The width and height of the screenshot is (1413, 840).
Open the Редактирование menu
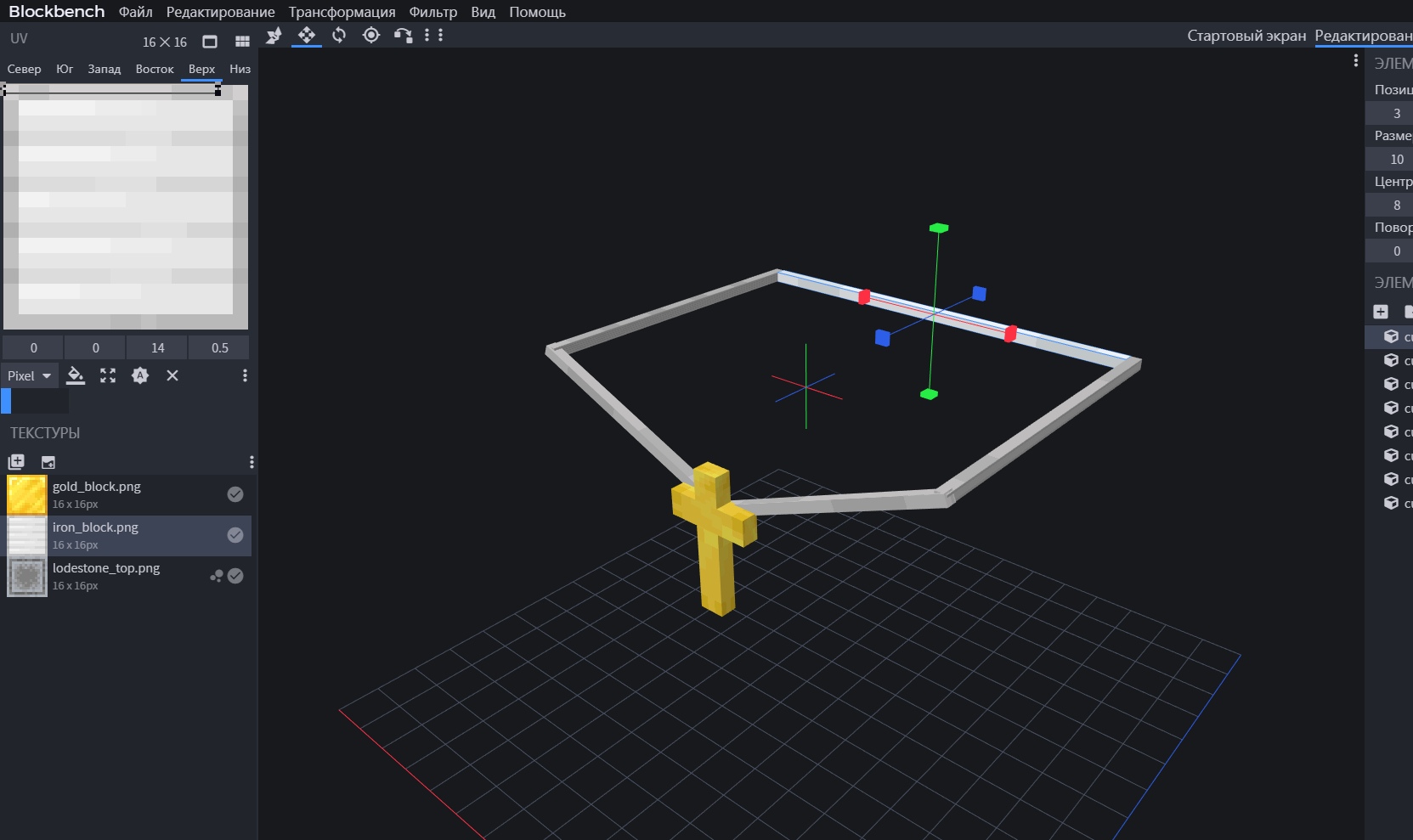click(220, 12)
